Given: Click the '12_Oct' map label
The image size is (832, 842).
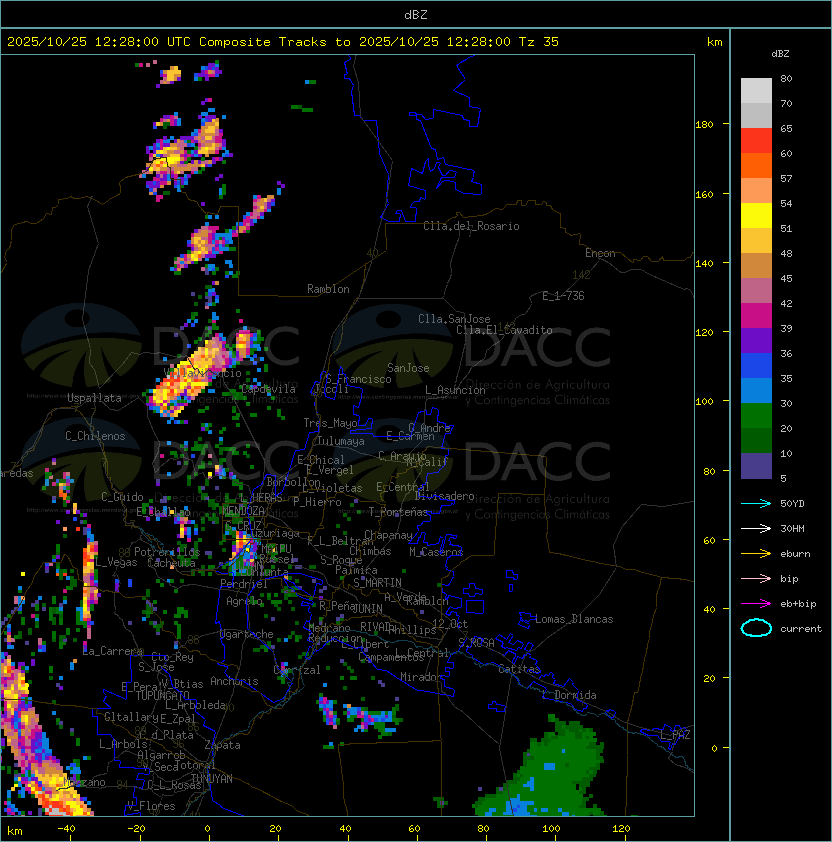Looking at the screenshot, I should click(450, 624).
